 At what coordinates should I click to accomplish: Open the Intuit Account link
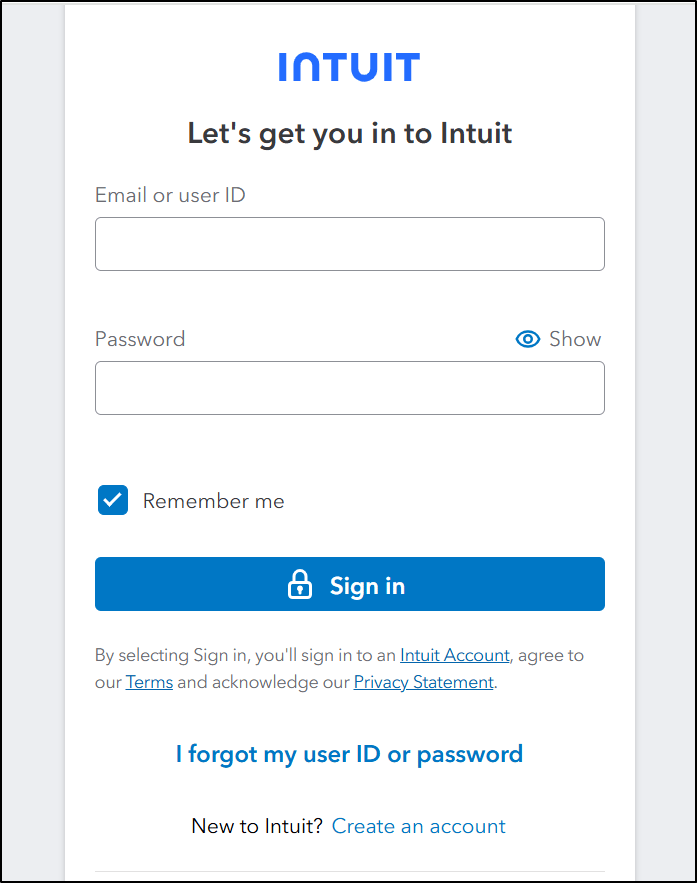tap(454, 656)
